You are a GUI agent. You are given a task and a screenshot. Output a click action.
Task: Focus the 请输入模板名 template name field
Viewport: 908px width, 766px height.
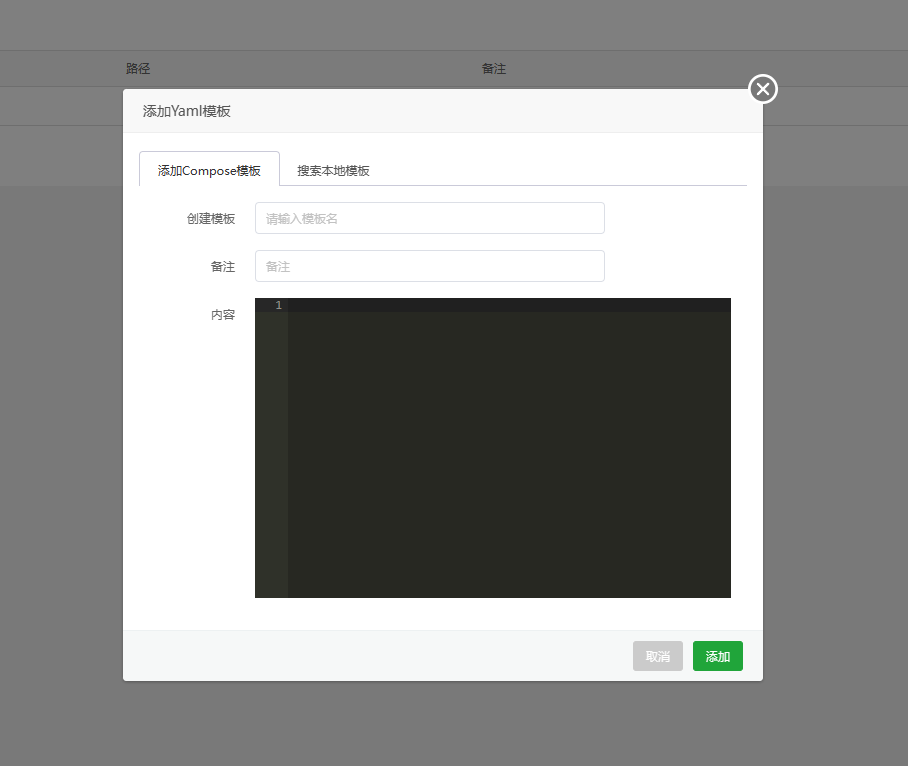(x=429, y=218)
